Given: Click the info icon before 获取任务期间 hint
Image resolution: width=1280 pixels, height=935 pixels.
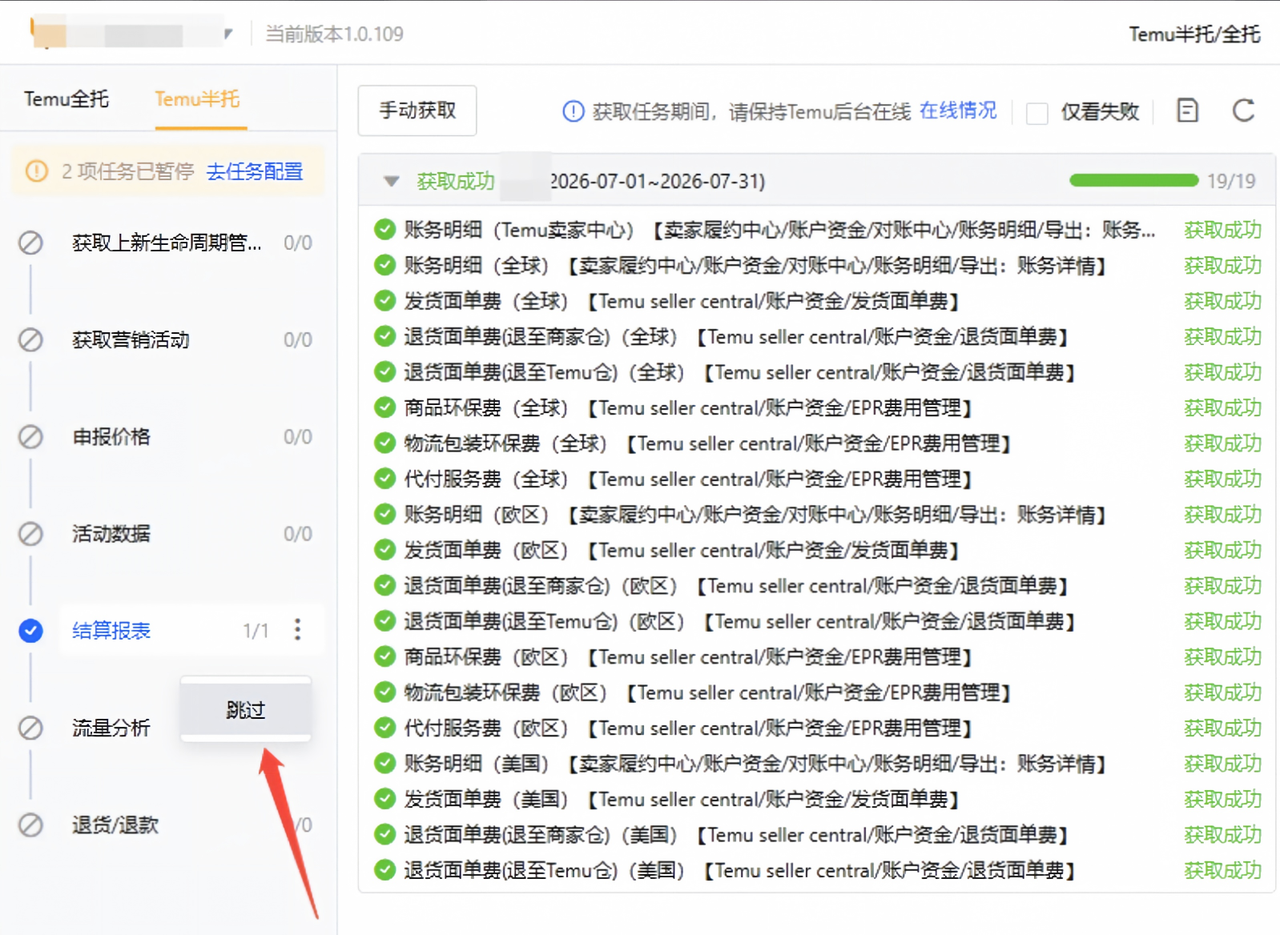Looking at the screenshot, I should point(573,111).
